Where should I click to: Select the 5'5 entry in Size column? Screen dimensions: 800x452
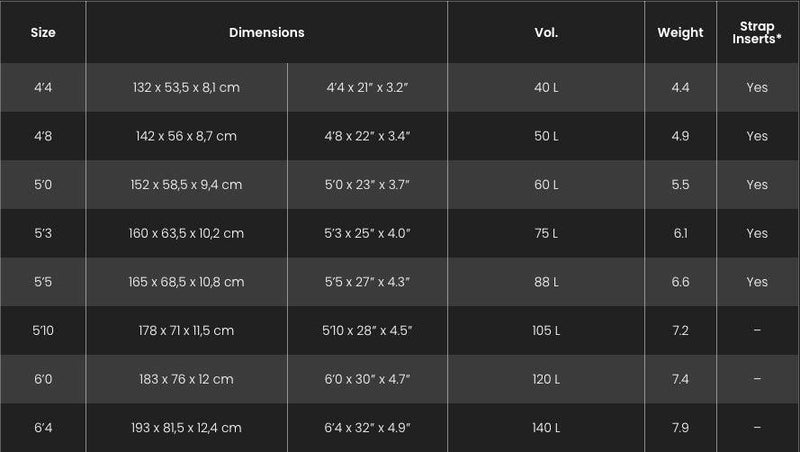43,282
